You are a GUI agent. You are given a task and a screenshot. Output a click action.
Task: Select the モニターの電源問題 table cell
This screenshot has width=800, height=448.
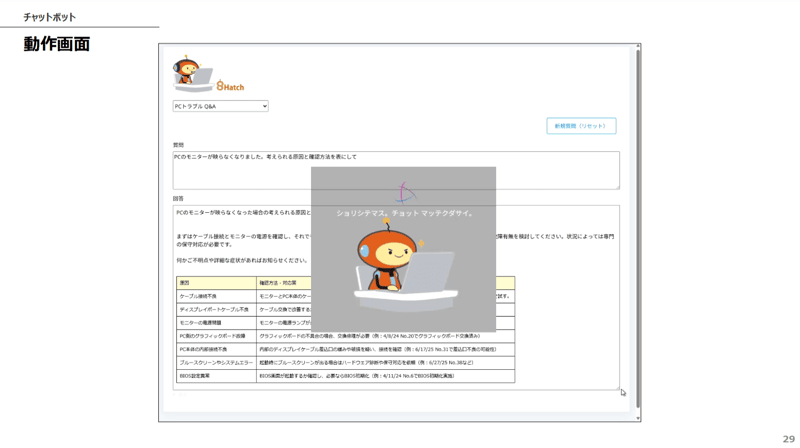click(x=216, y=323)
